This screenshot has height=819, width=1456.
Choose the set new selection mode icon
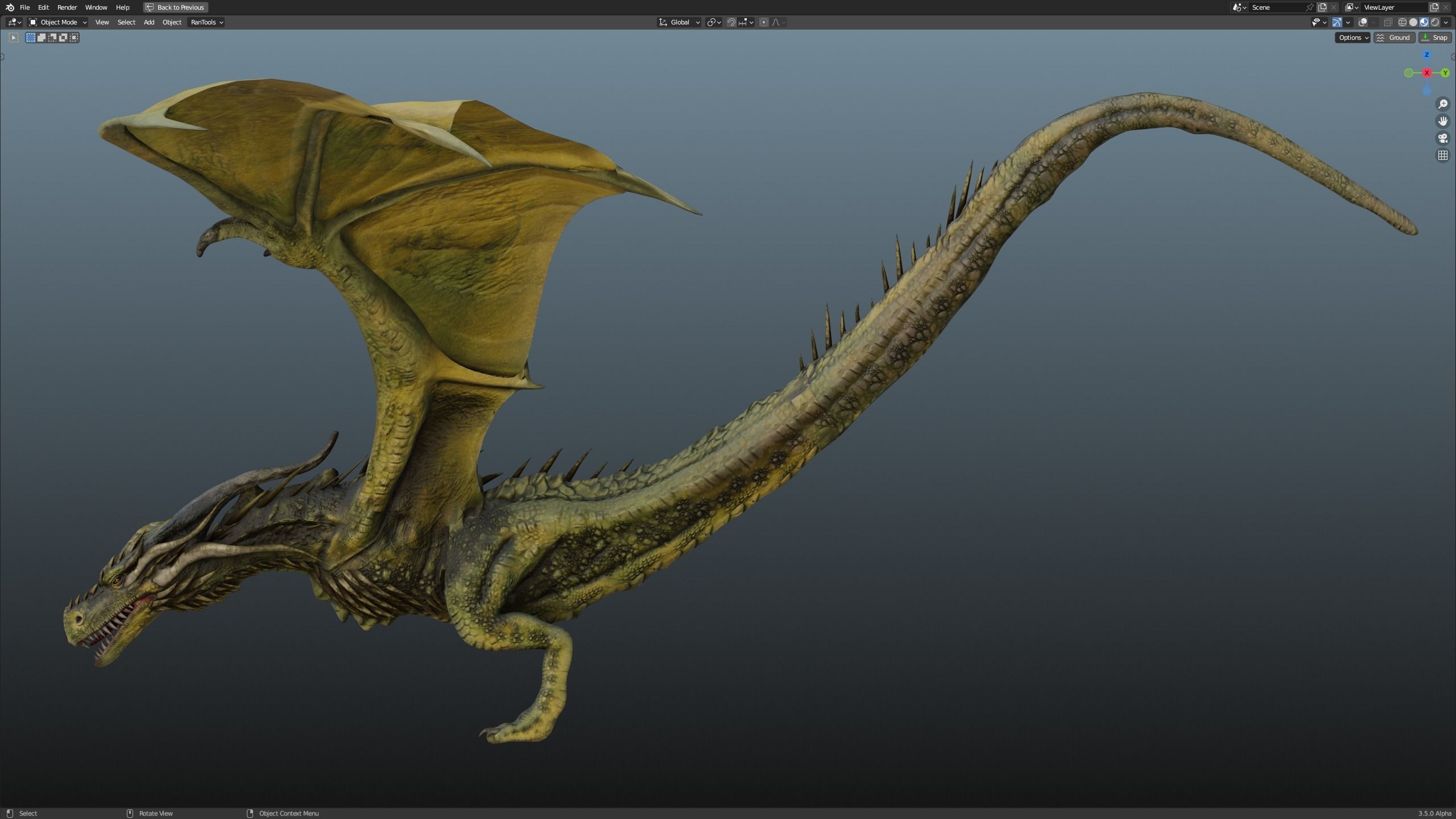(31, 38)
